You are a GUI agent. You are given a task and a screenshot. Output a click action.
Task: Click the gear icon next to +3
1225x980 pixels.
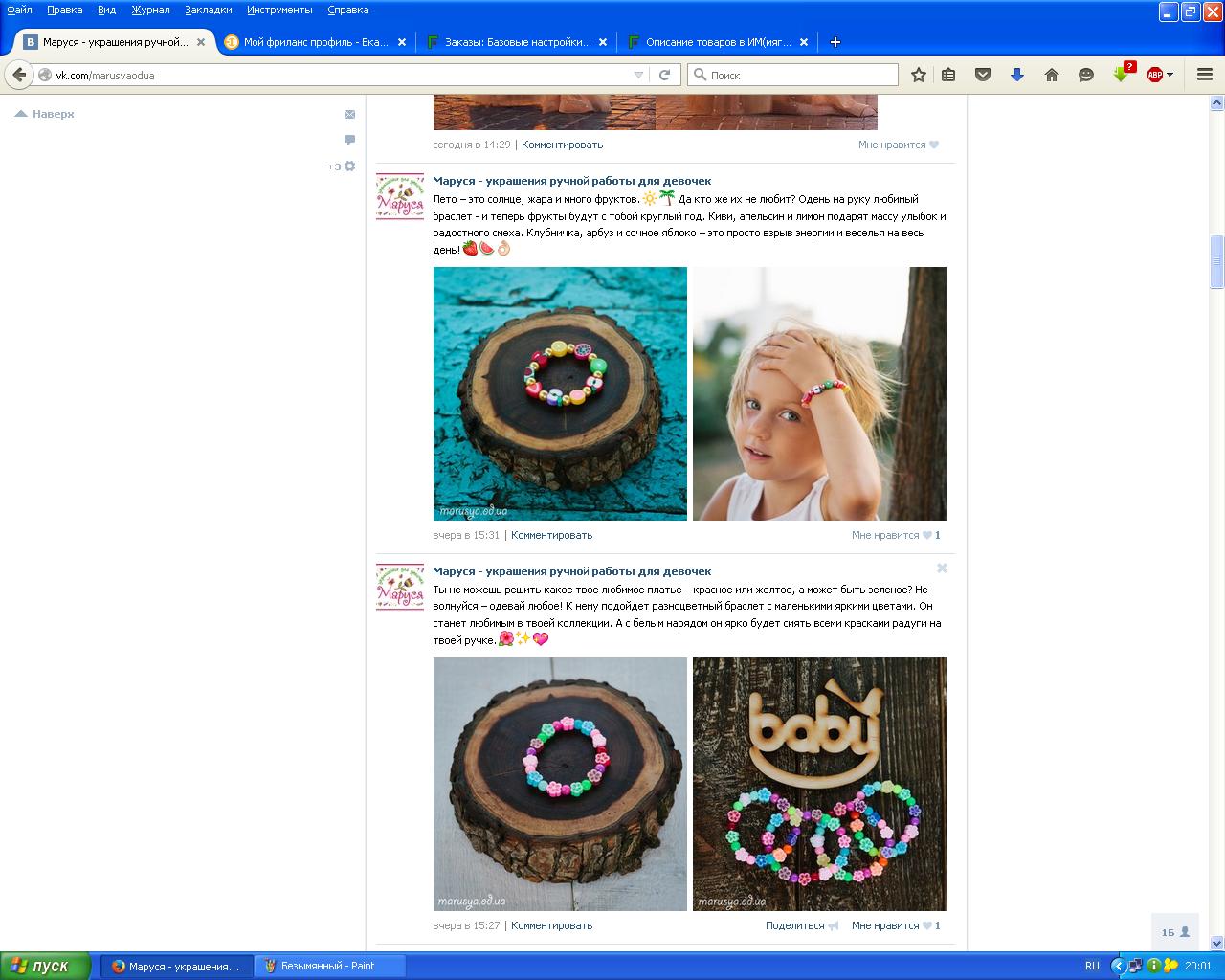pyautogui.click(x=349, y=166)
